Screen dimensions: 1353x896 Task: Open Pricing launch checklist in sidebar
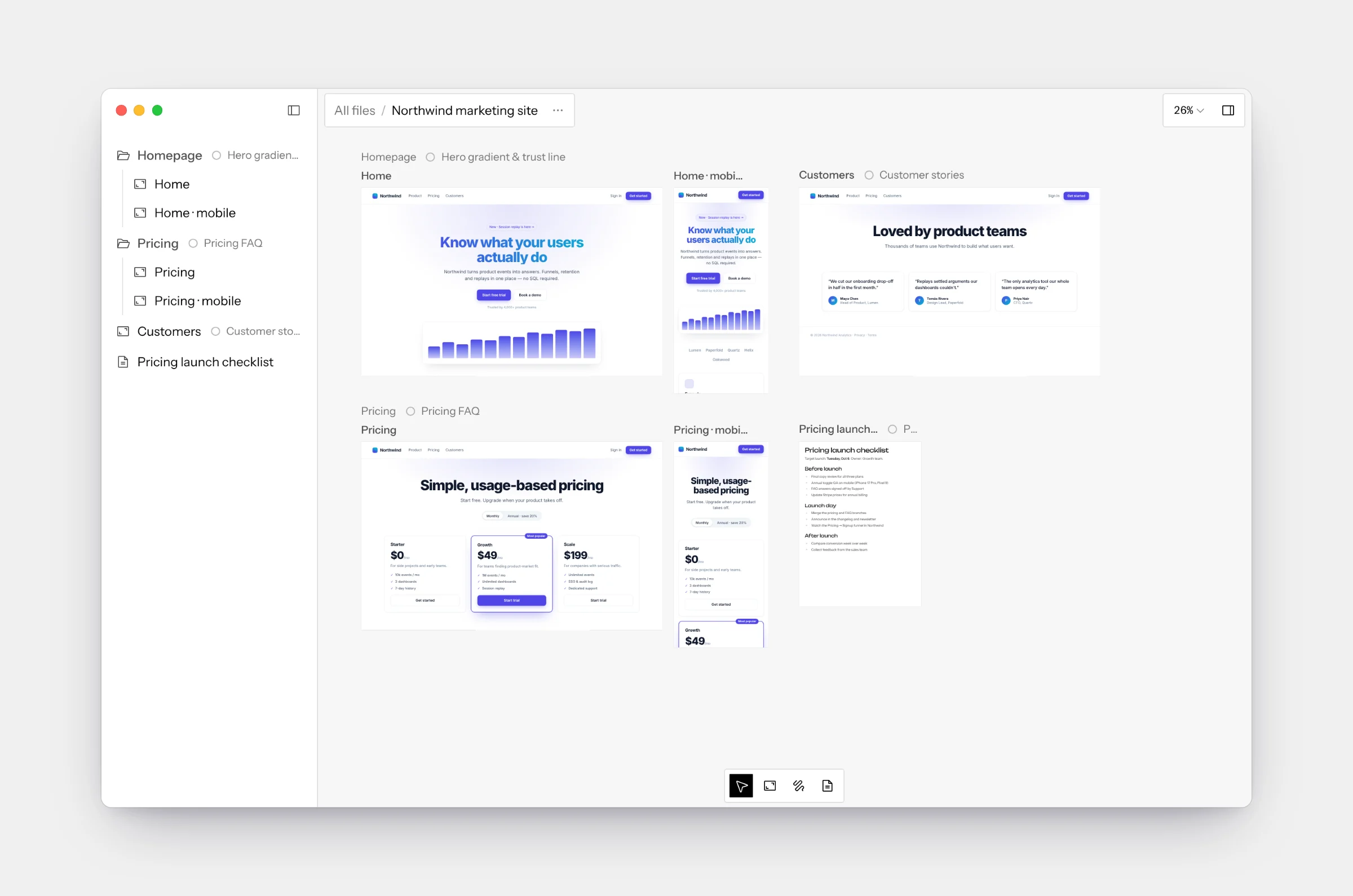(205, 362)
